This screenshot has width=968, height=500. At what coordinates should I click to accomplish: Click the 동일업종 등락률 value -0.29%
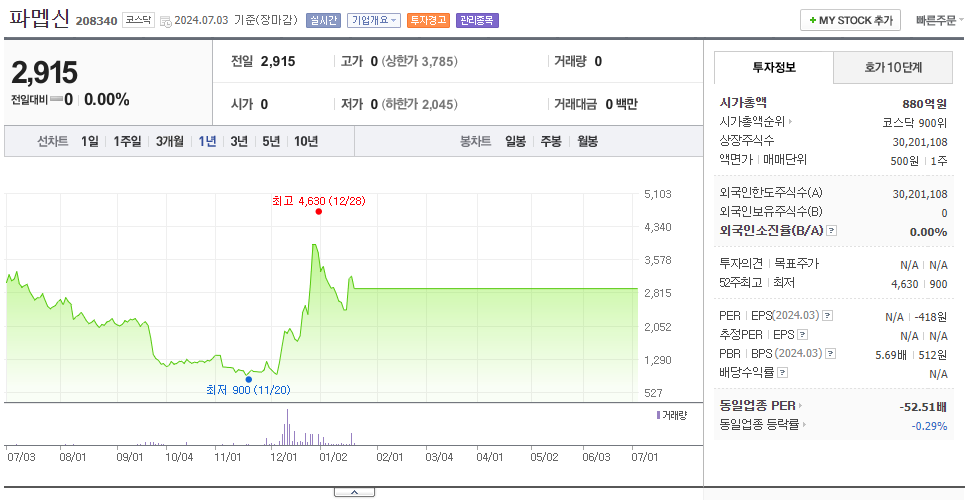tap(929, 426)
